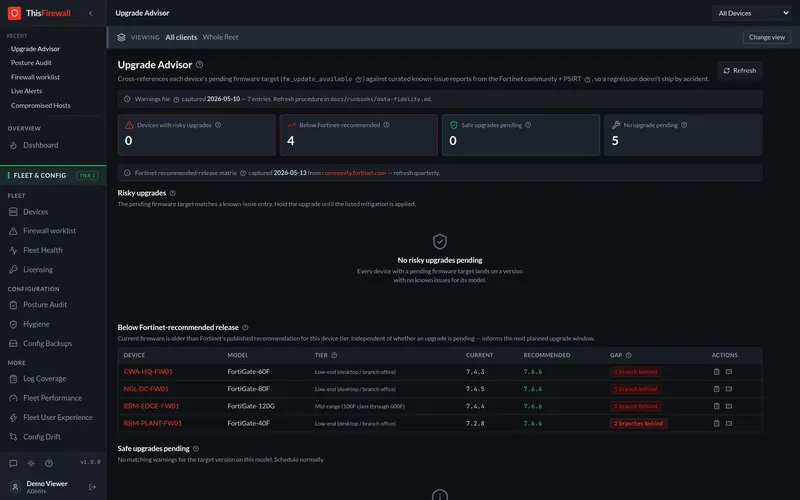Log out with the sign-out icon
This screenshot has width=800, height=500.
92,487
